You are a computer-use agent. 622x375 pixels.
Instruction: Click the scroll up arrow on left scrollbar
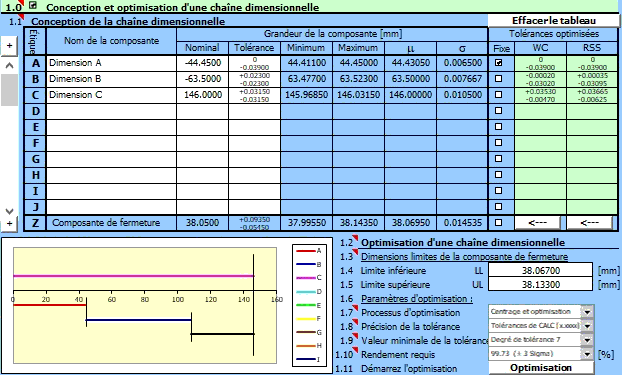(10, 65)
